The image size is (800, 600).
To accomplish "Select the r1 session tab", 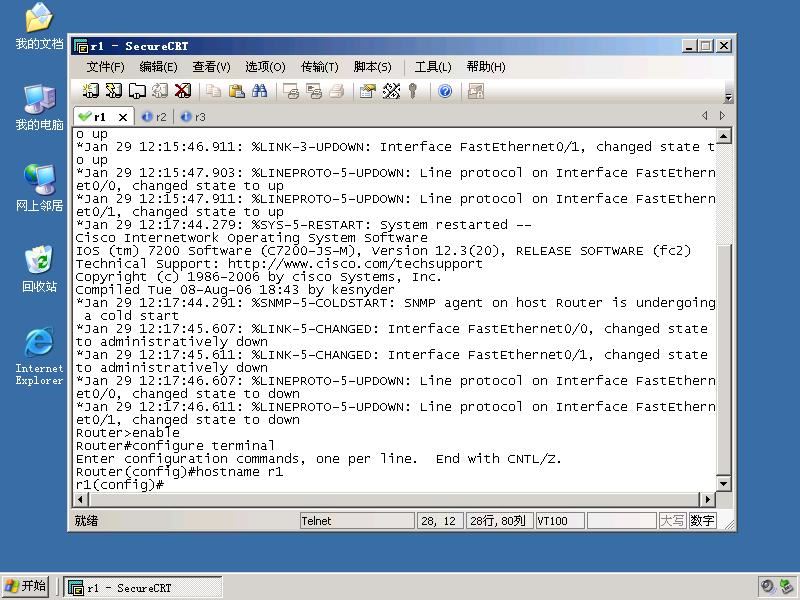I will (x=99, y=117).
